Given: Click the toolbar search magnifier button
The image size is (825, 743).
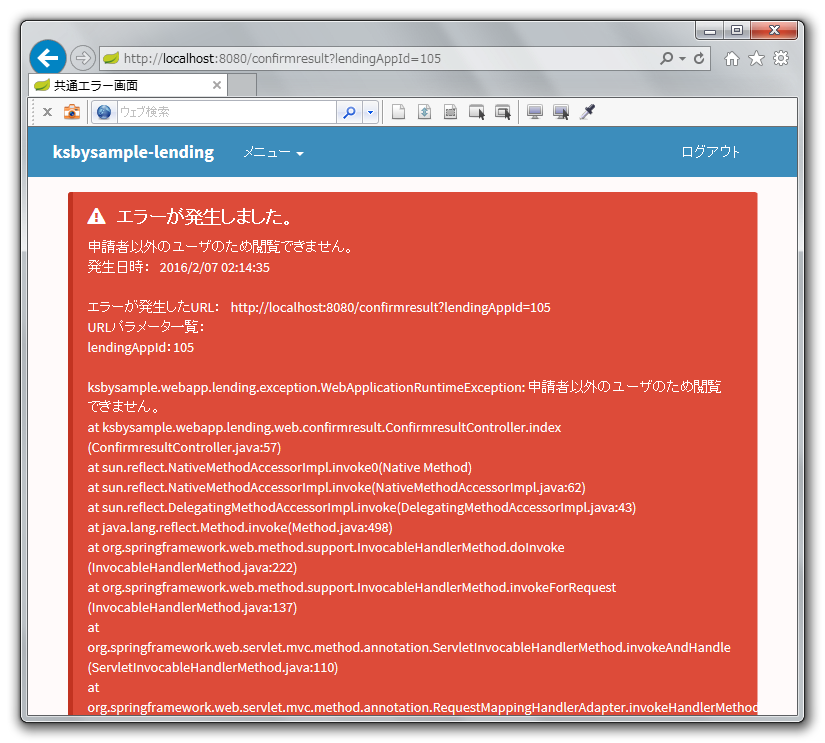Looking at the screenshot, I should click(349, 112).
